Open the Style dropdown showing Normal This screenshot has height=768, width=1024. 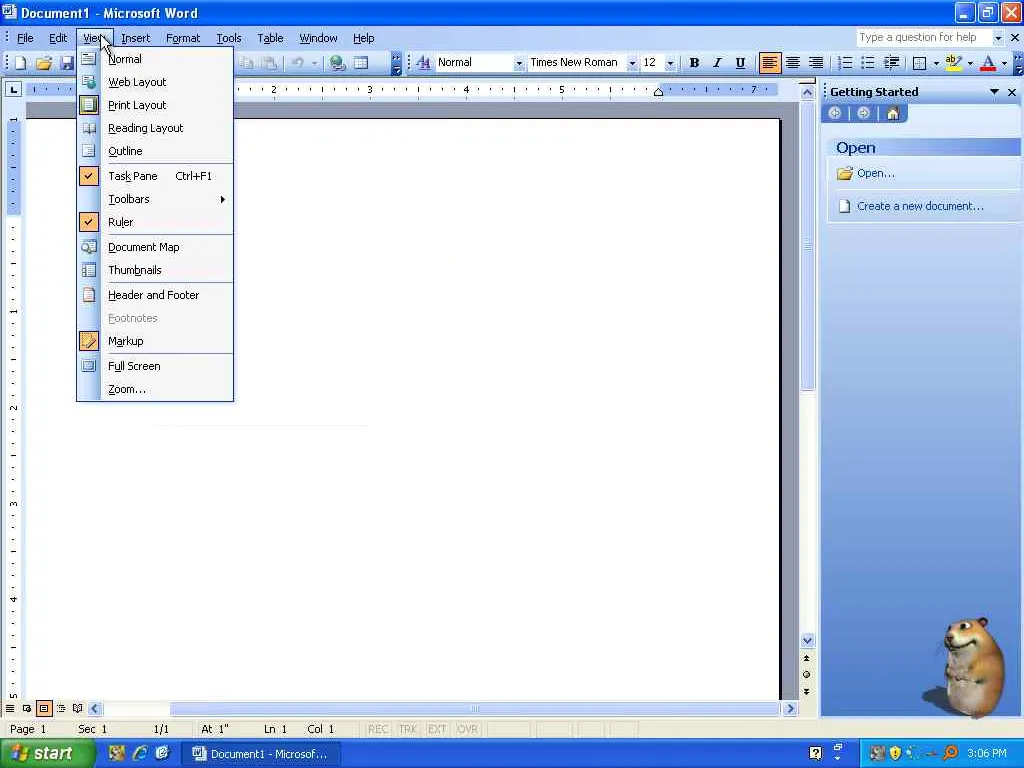point(519,63)
